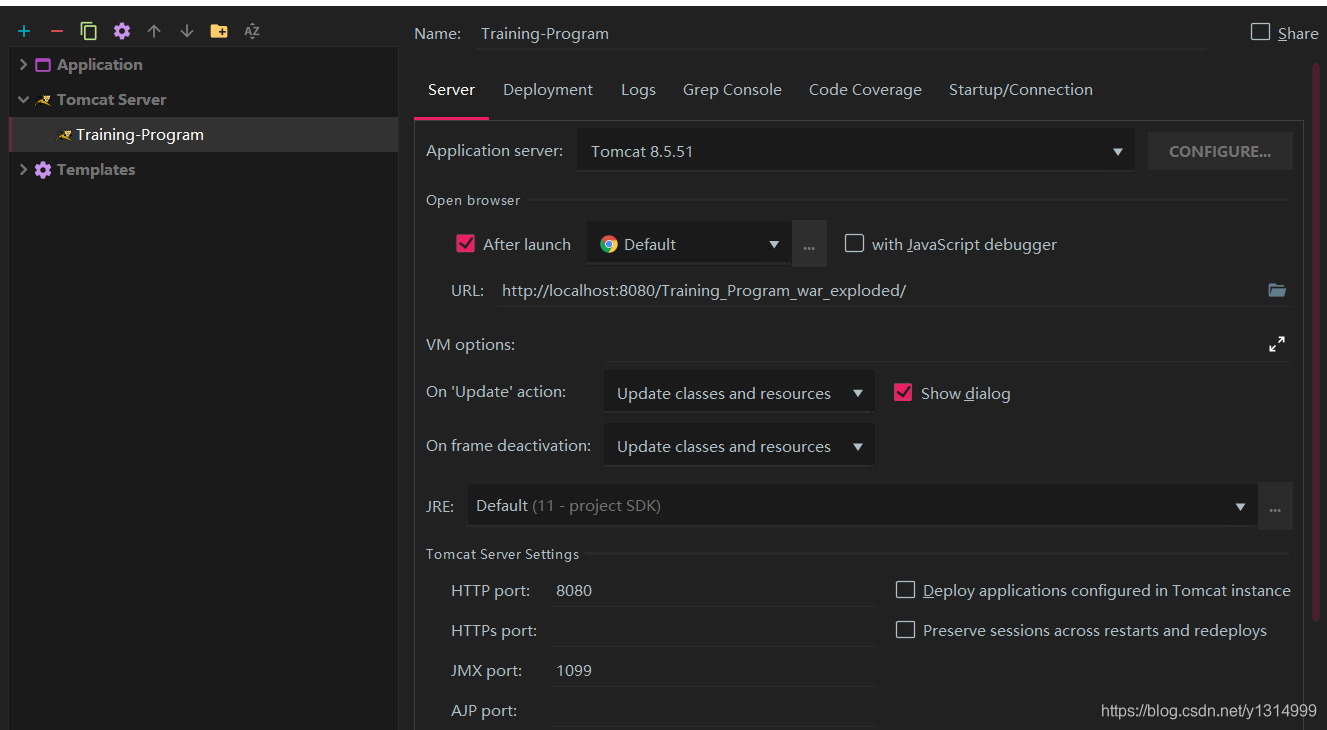
Task: Enable with JavaScript debugger
Action: click(854, 243)
